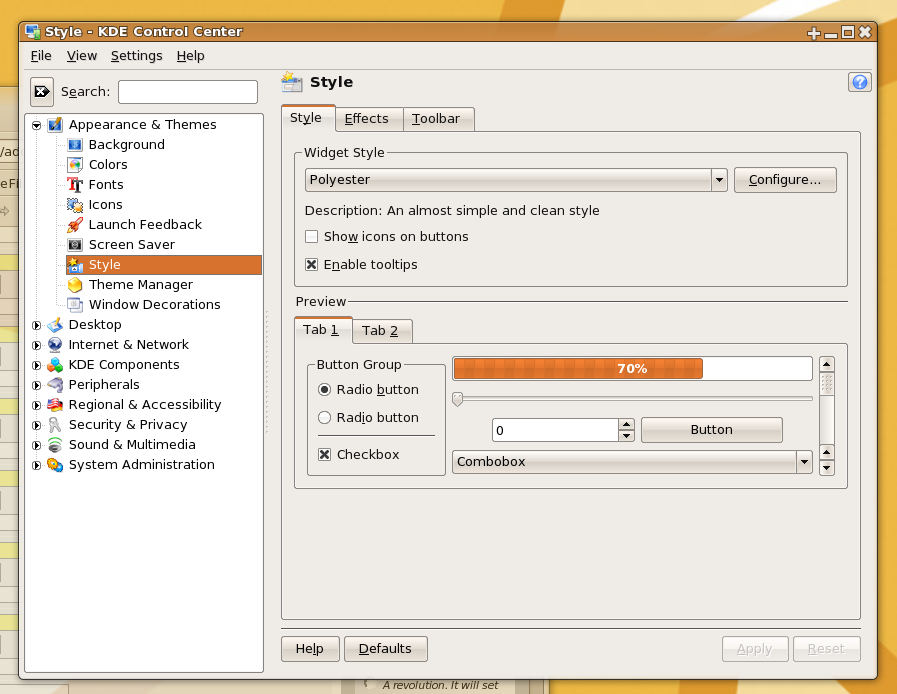Open the Icons module icon
Screen dimensions: 897x694
75,205
